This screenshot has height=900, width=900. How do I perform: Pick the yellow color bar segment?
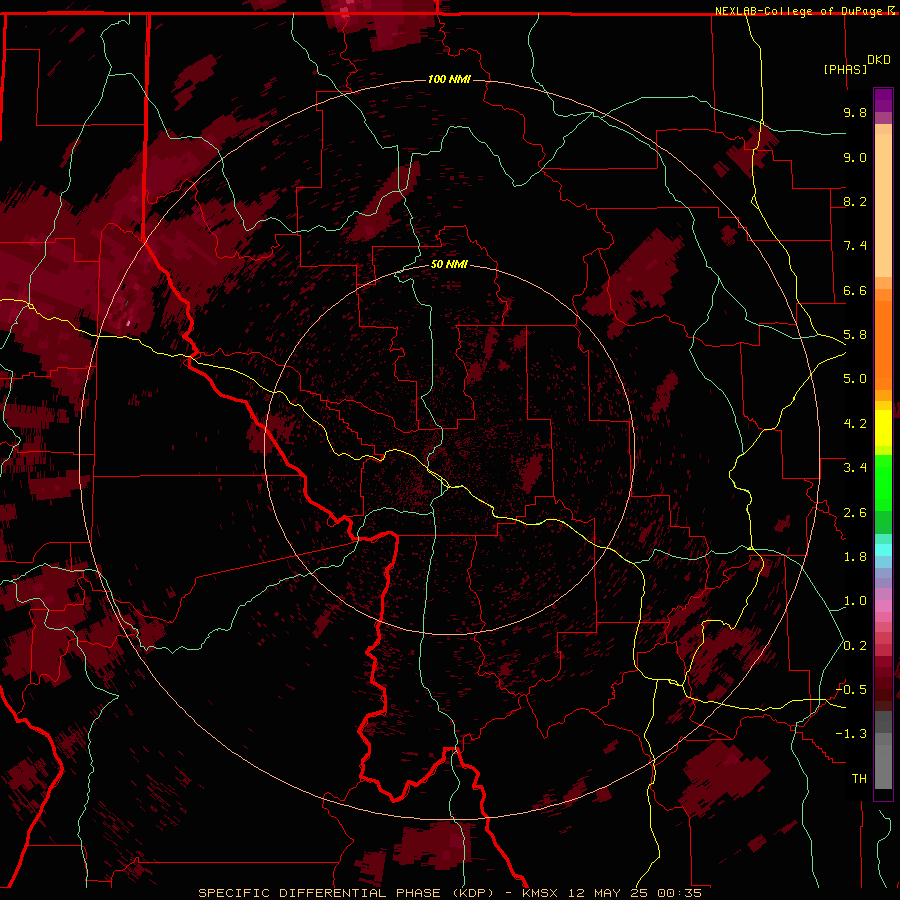(883, 428)
